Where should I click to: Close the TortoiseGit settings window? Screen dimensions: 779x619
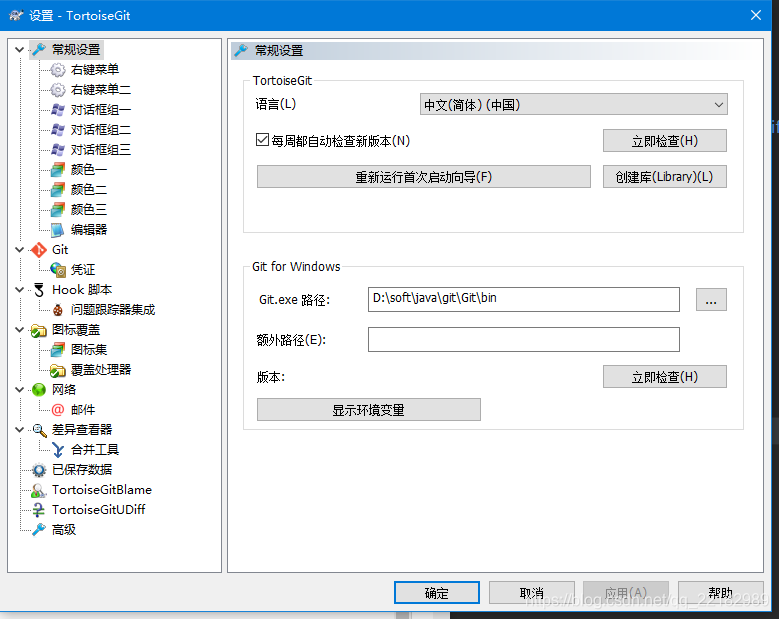point(756,15)
